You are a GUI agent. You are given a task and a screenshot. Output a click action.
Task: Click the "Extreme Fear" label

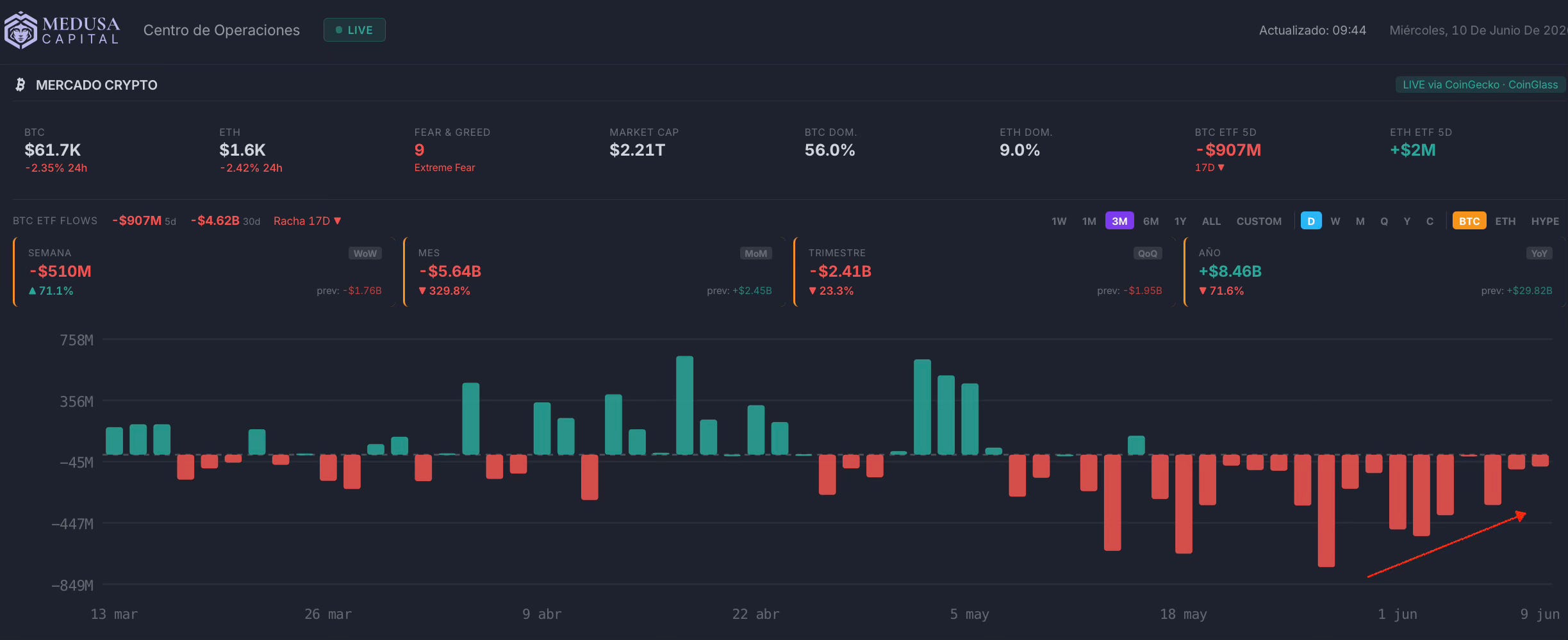(445, 168)
